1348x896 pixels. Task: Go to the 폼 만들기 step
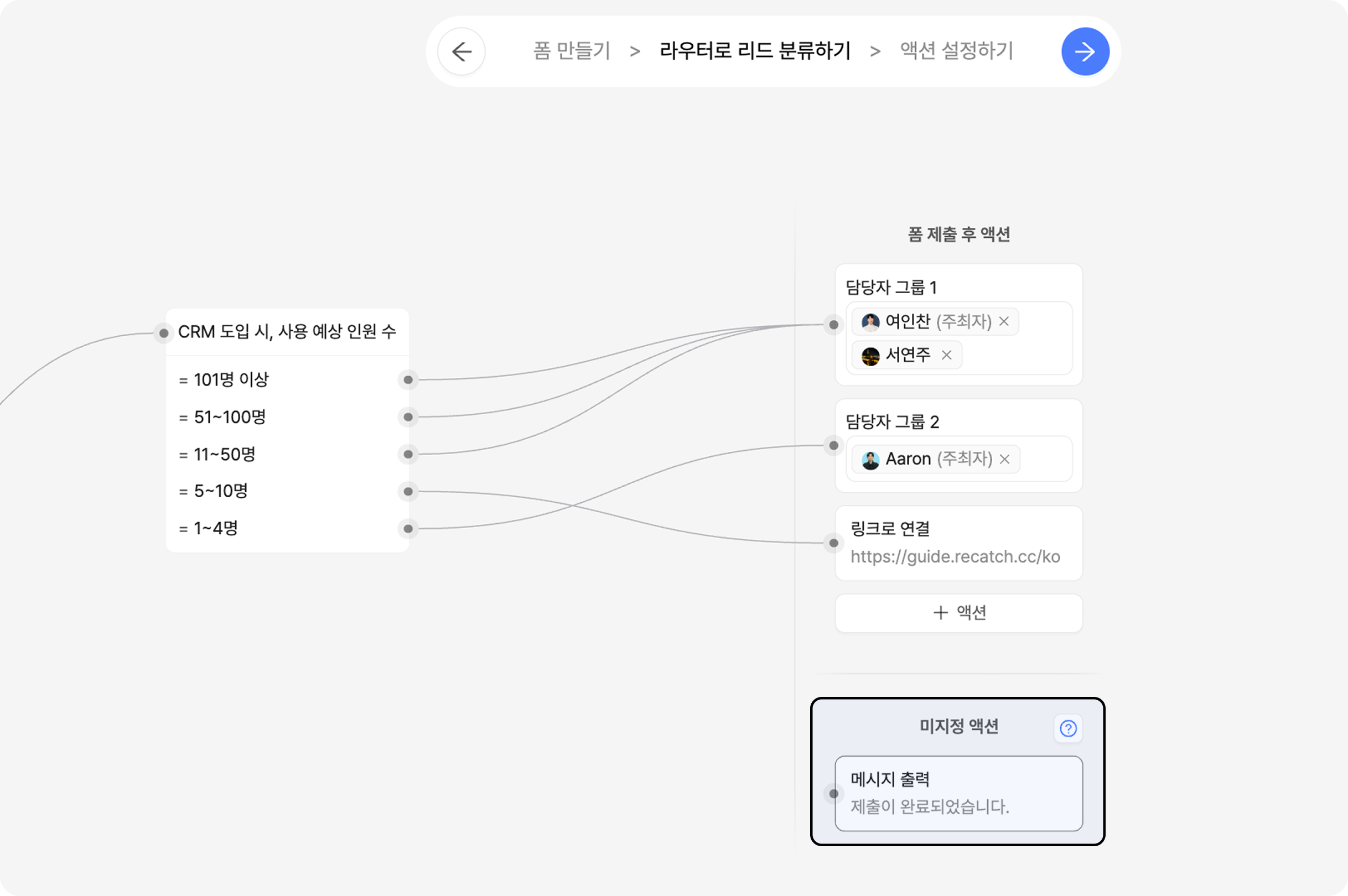(572, 51)
